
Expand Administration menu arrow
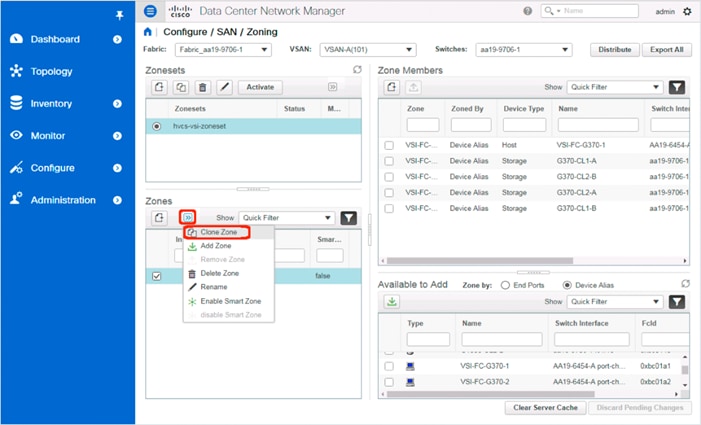pos(117,200)
